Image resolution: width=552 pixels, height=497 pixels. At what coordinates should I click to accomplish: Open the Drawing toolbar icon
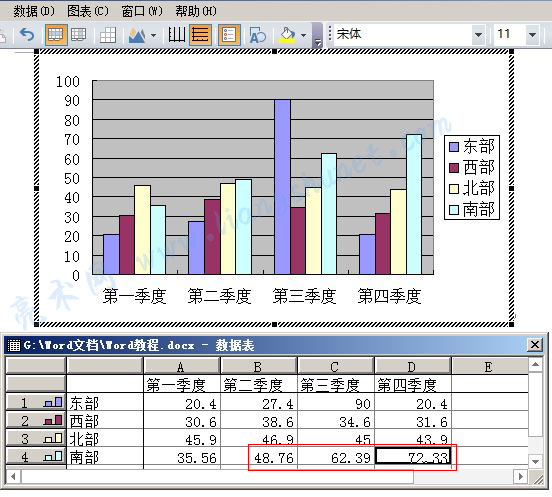pos(257,35)
